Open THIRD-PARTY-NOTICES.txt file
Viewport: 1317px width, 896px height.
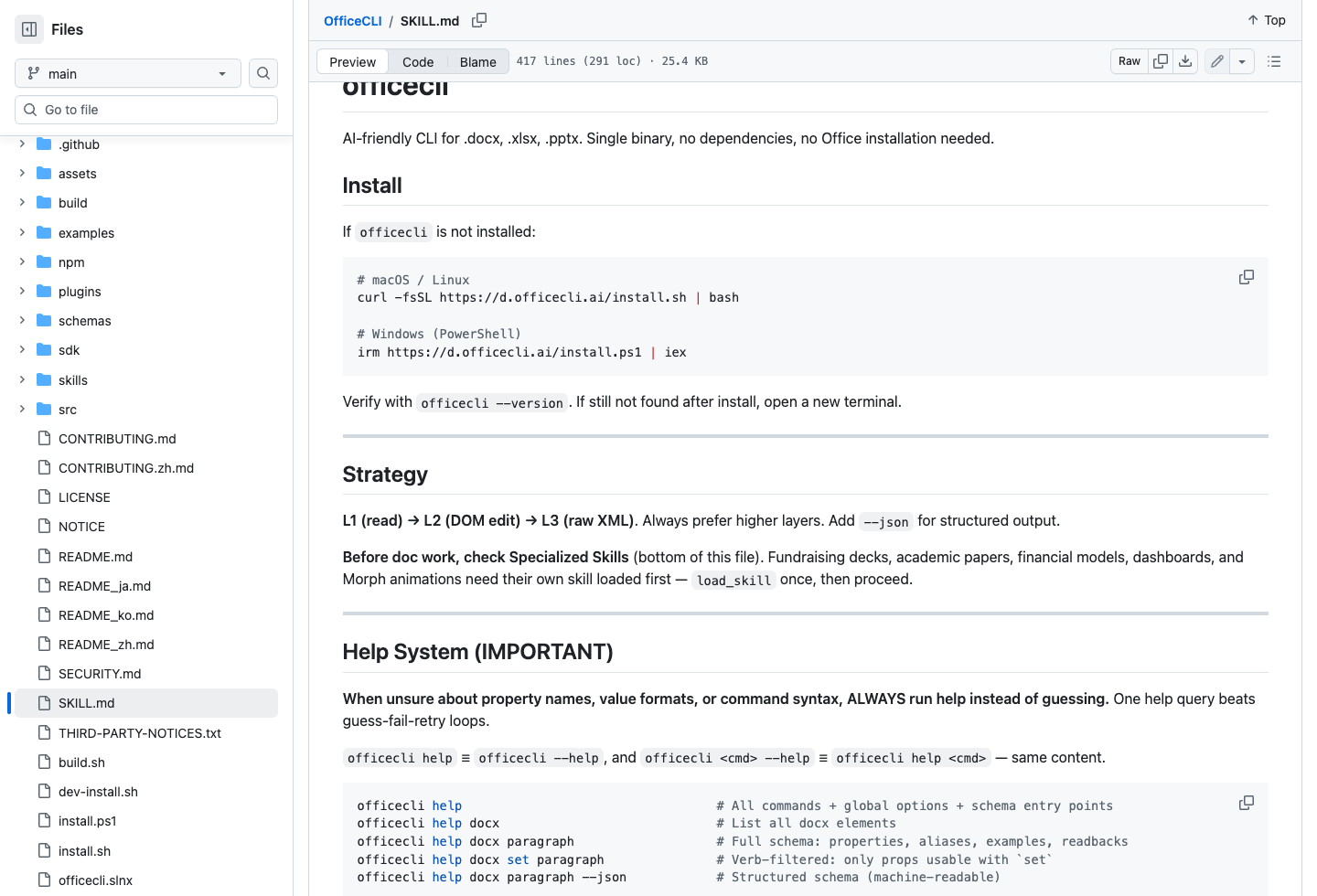pos(140,733)
